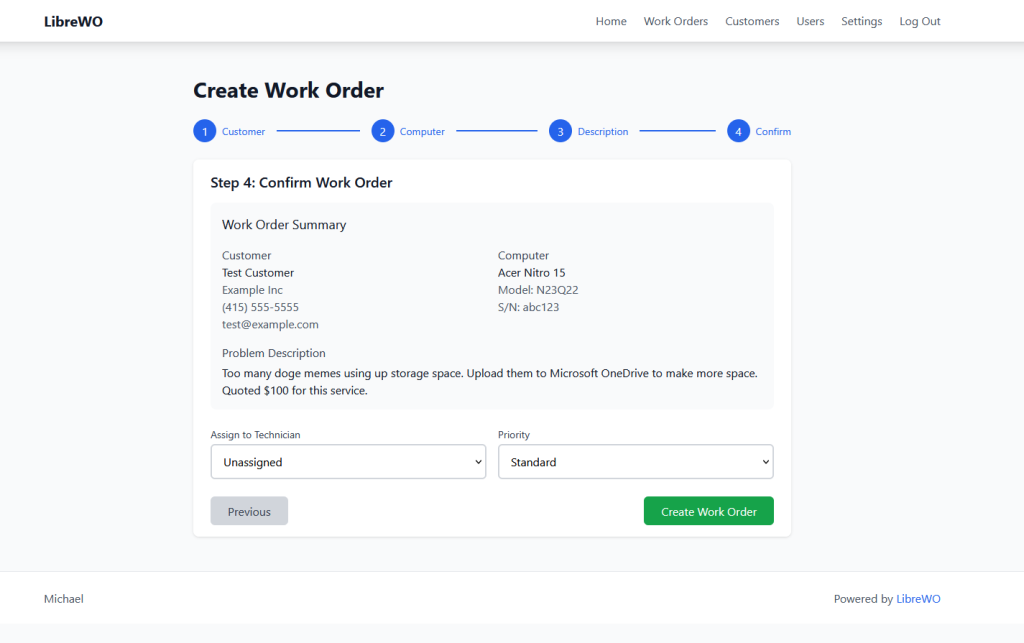Click the Previous button
Image resolution: width=1024 pixels, height=643 pixels.
(249, 510)
